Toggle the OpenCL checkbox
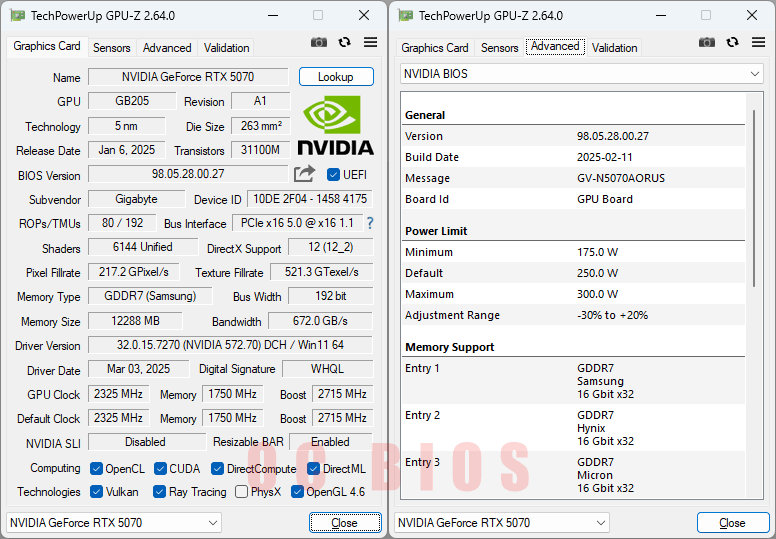The width and height of the screenshot is (776, 539). coord(97,469)
